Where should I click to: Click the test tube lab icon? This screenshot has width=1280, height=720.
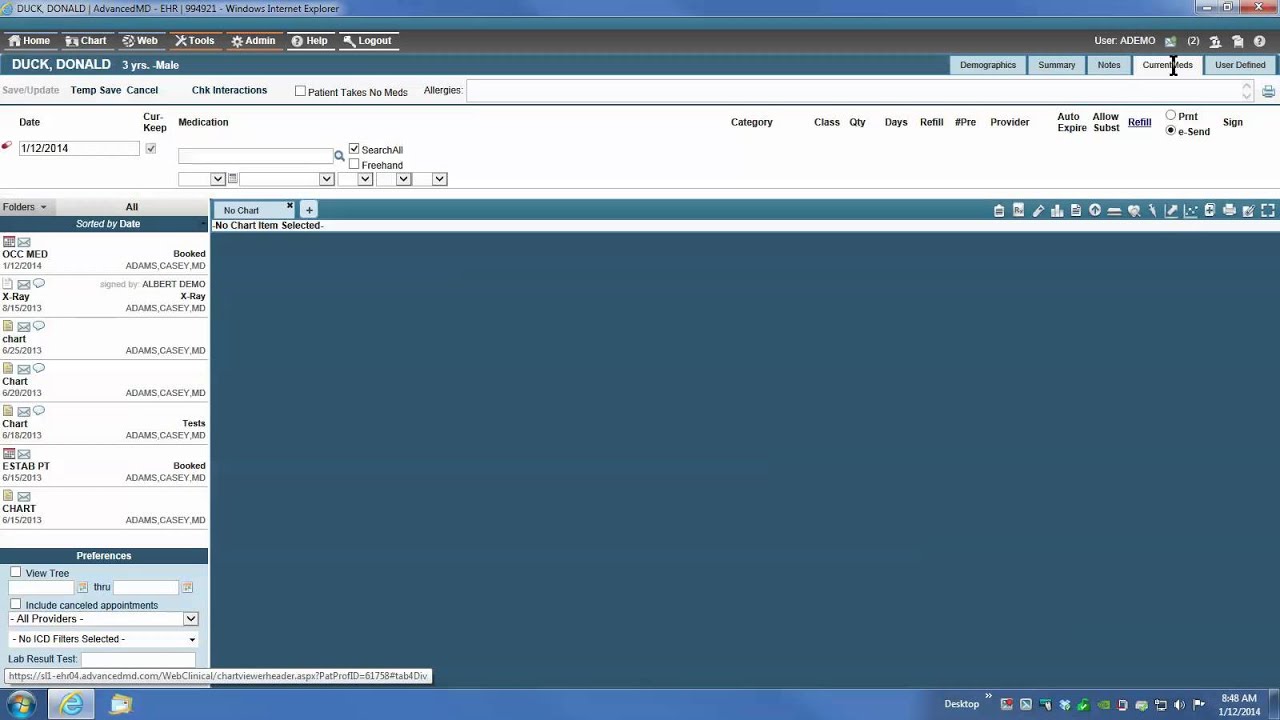click(x=1038, y=210)
